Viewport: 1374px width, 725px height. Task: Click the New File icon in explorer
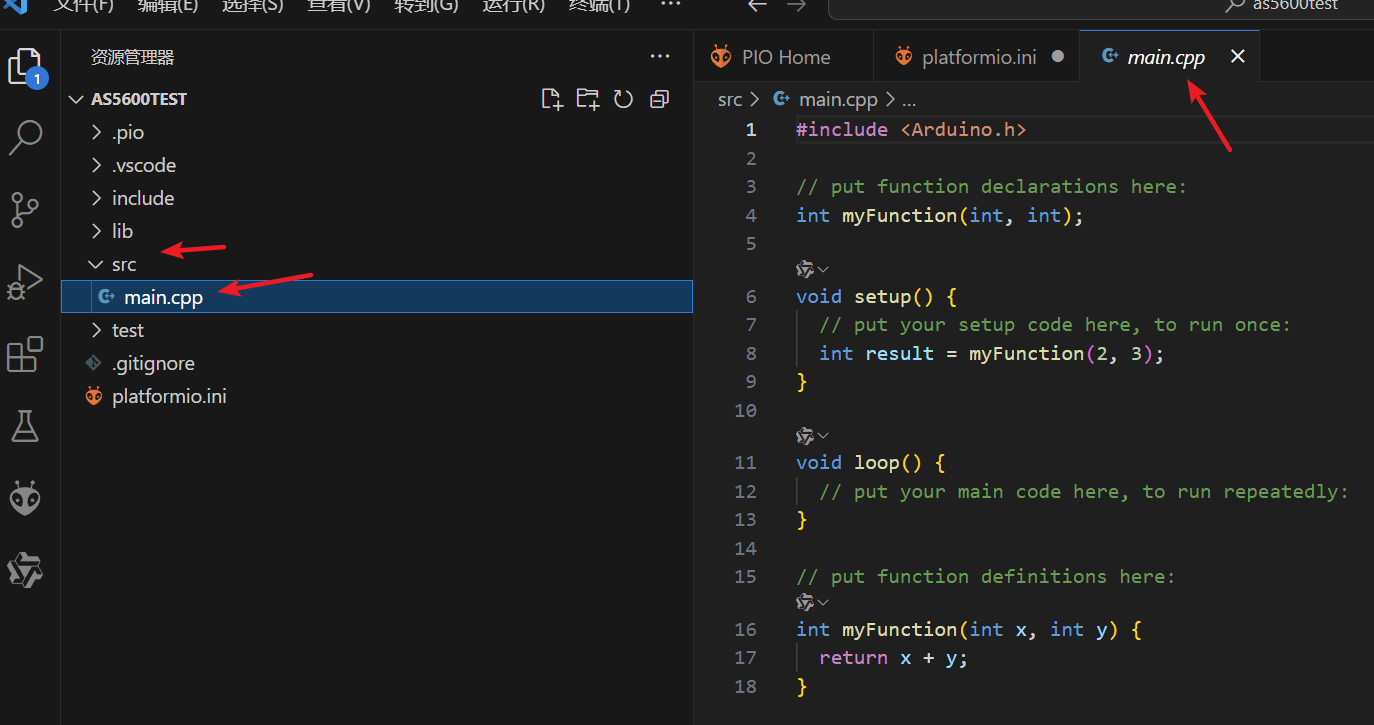(551, 99)
